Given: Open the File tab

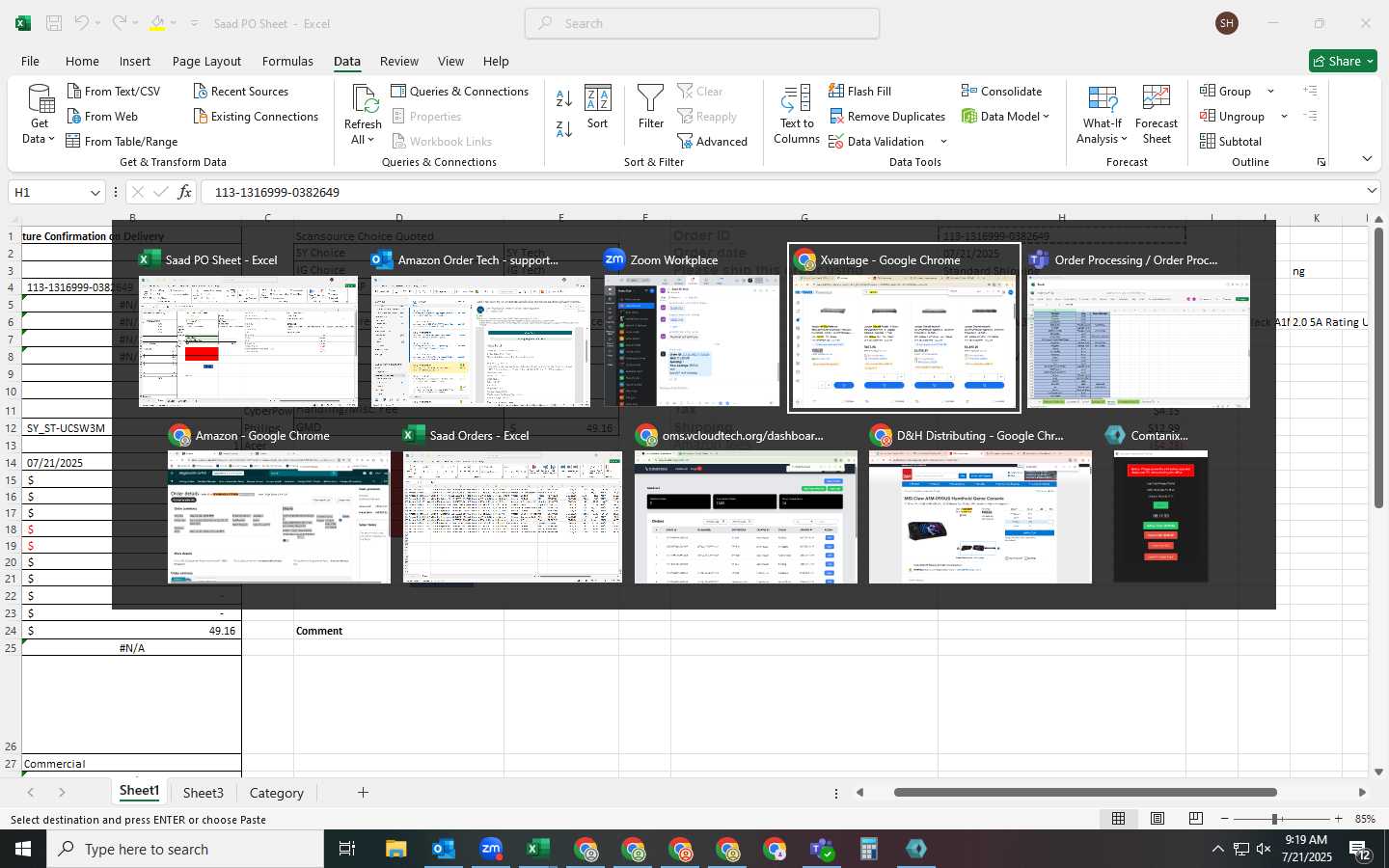Looking at the screenshot, I should [31, 61].
